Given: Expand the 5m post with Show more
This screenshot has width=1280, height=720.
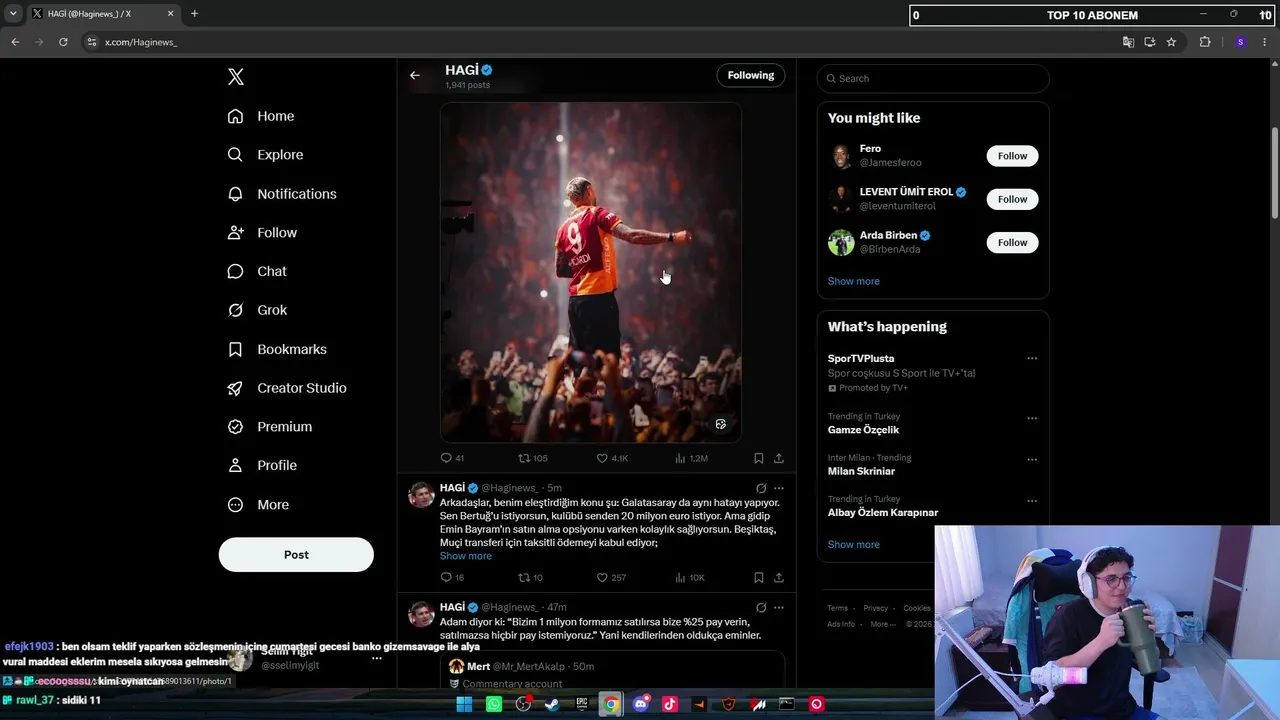Looking at the screenshot, I should [x=466, y=556].
